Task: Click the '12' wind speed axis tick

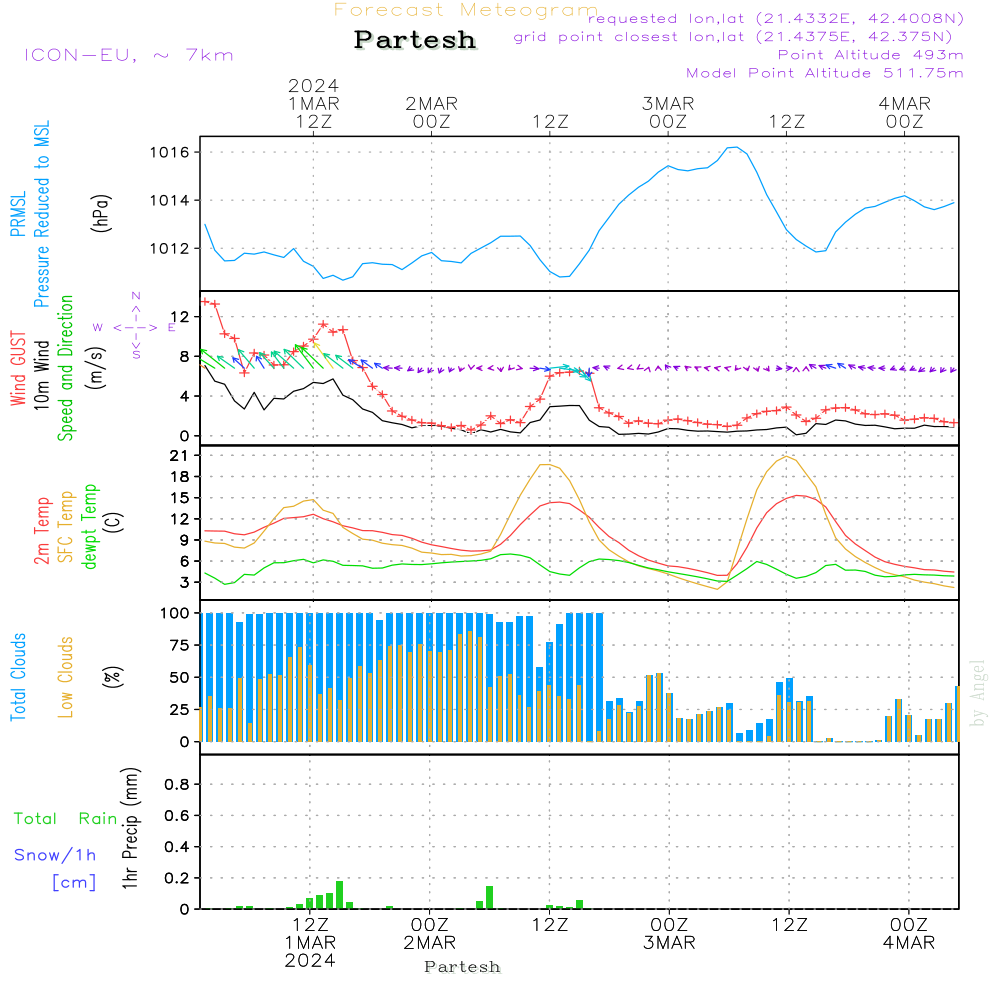Action: click(x=180, y=316)
